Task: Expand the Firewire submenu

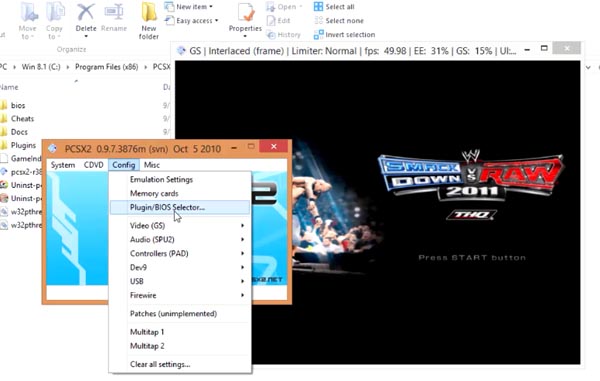Action: 181,295
